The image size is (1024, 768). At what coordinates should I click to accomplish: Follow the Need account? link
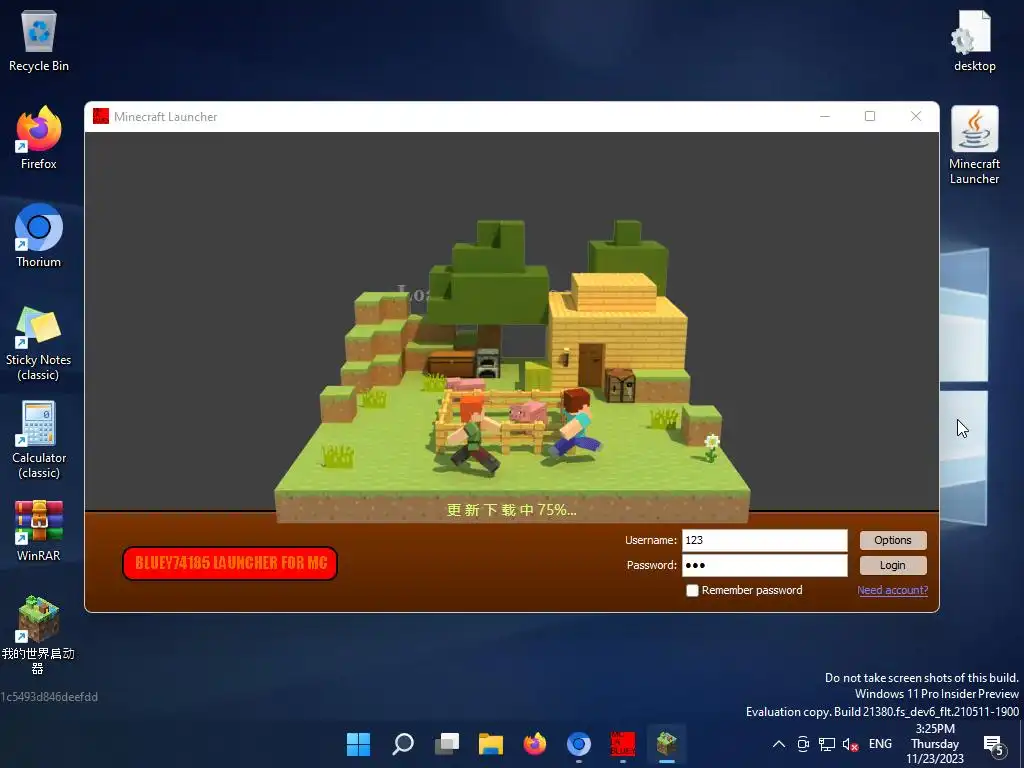pyautogui.click(x=892, y=590)
